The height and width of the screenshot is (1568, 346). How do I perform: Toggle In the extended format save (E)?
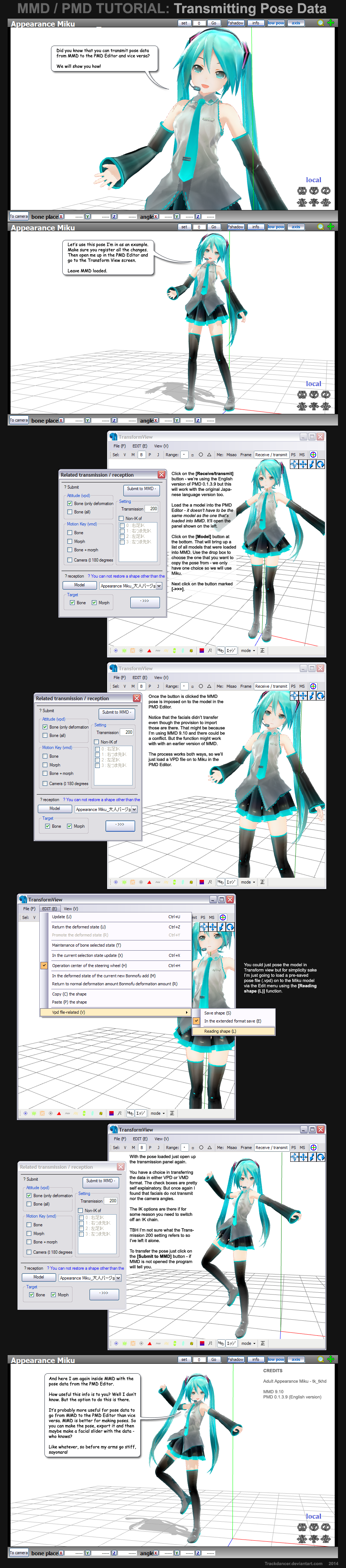tap(234, 1021)
